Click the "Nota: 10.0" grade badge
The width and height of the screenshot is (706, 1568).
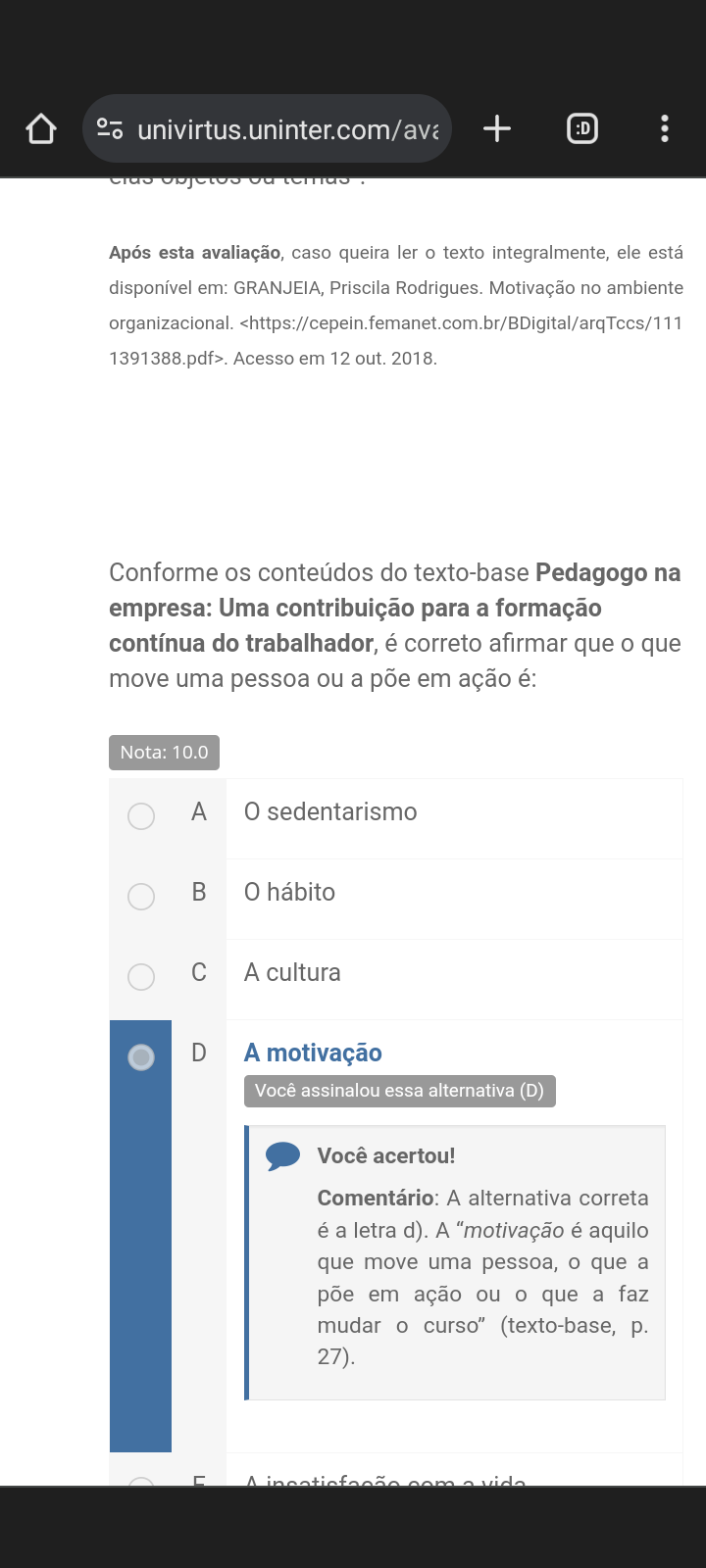164,753
